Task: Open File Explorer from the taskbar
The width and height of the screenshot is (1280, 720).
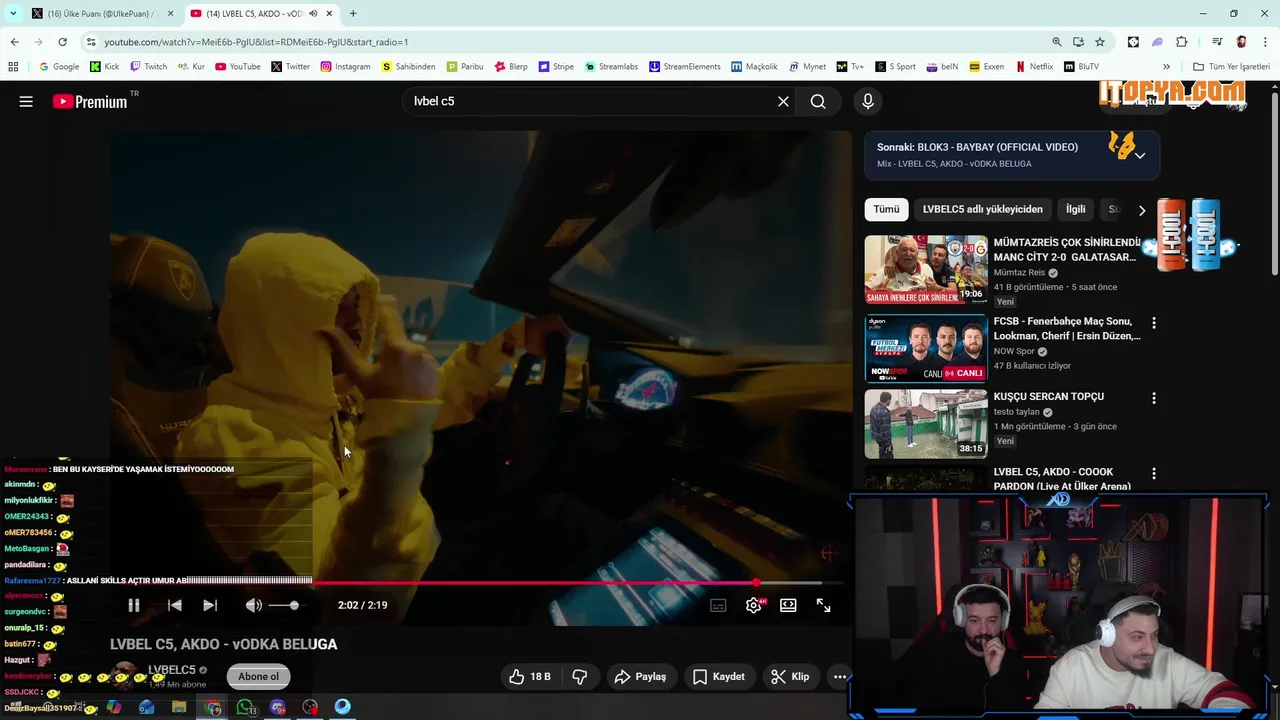Action: 179,707
